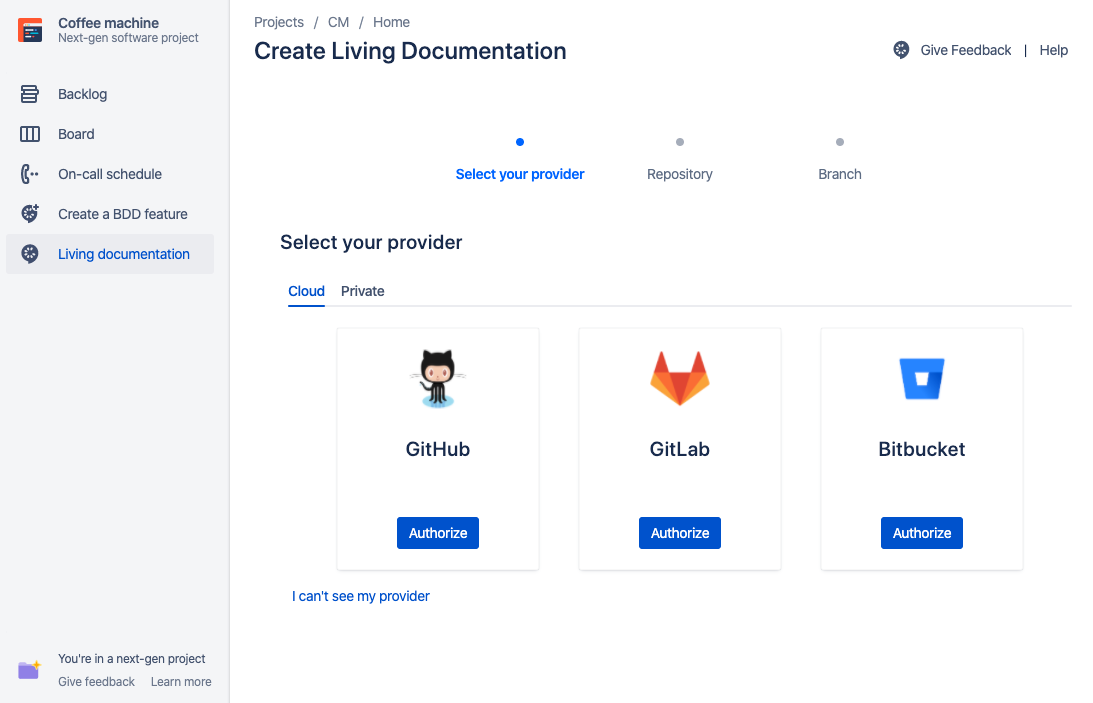This screenshot has height=703, width=1093.
Task: Click Home in the breadcrumb
Action: click(391, 22)
